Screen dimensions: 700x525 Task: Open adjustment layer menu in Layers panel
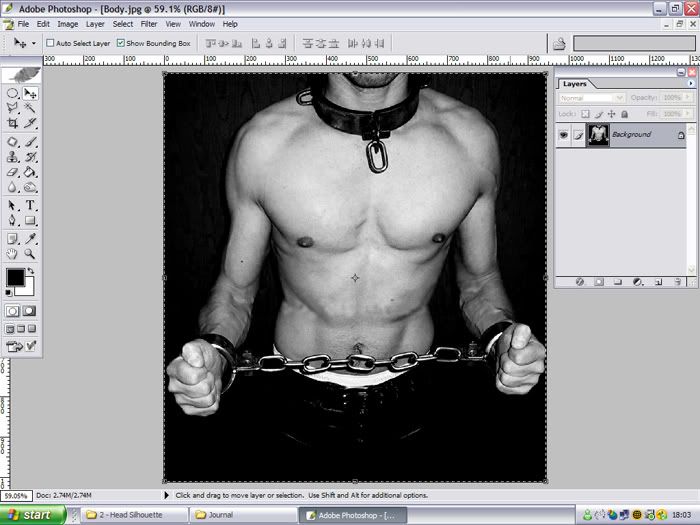pos(638,282)
